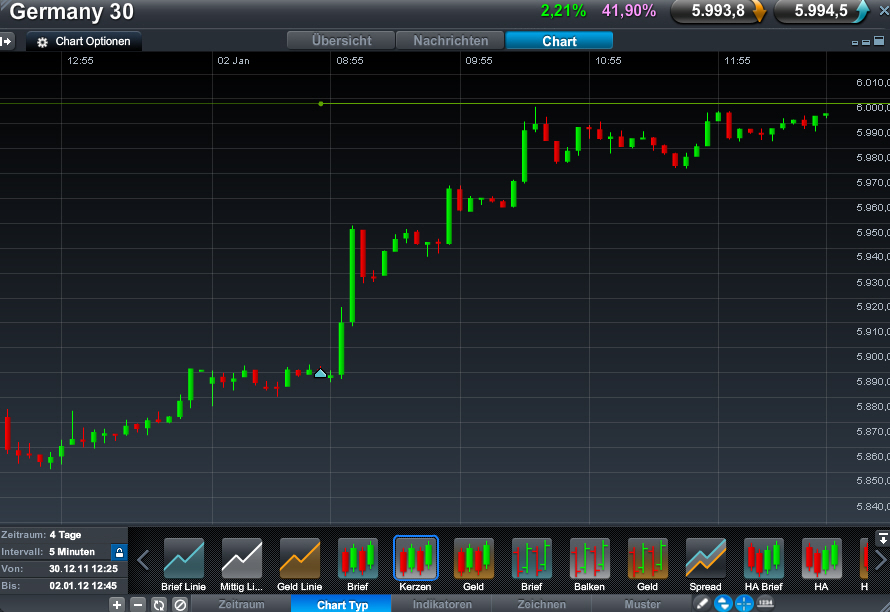890x612 pixels.
Task: Click the refresh chart icon
Action: (159, 605)
